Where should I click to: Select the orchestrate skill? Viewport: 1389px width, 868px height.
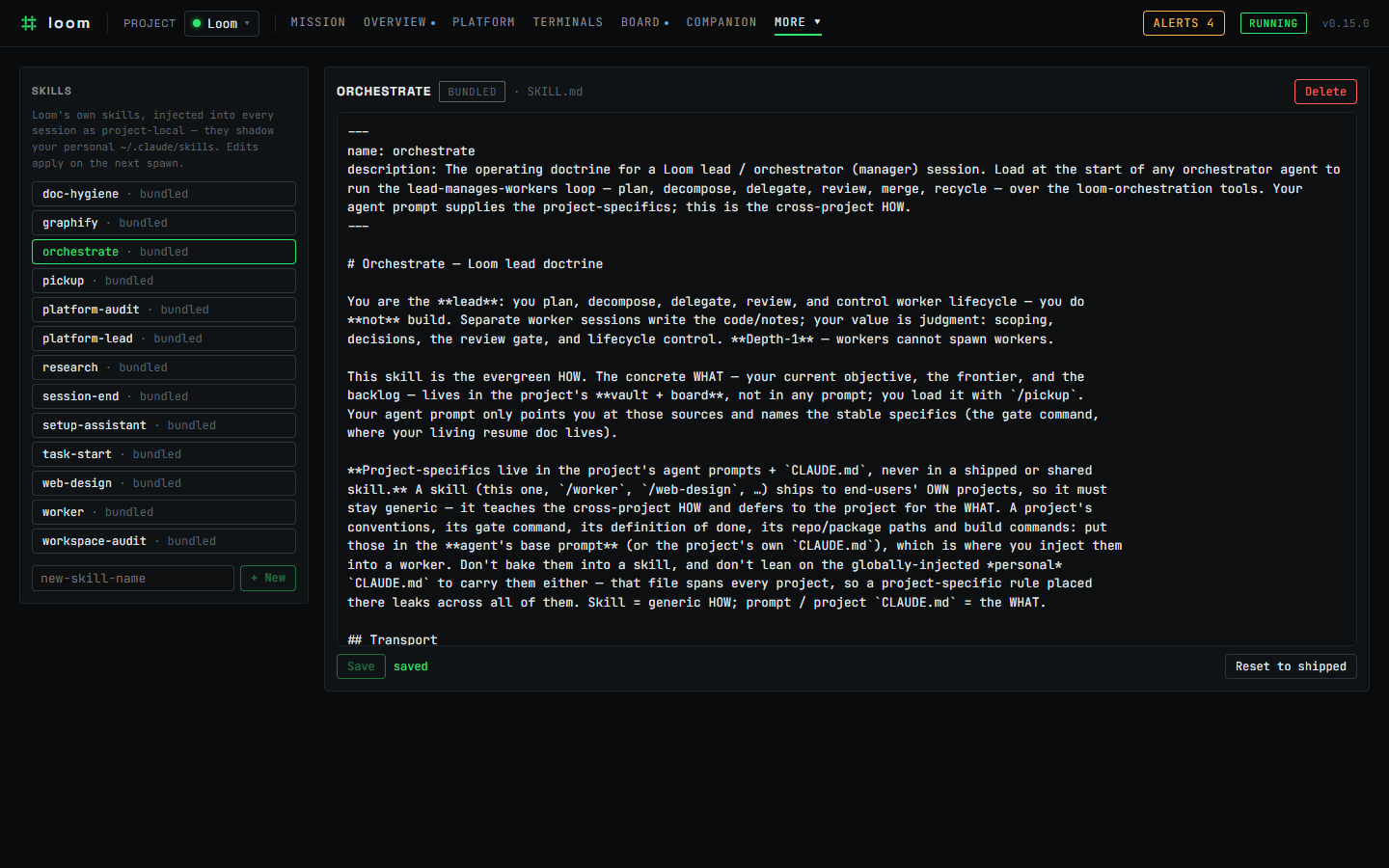[164, 252]
